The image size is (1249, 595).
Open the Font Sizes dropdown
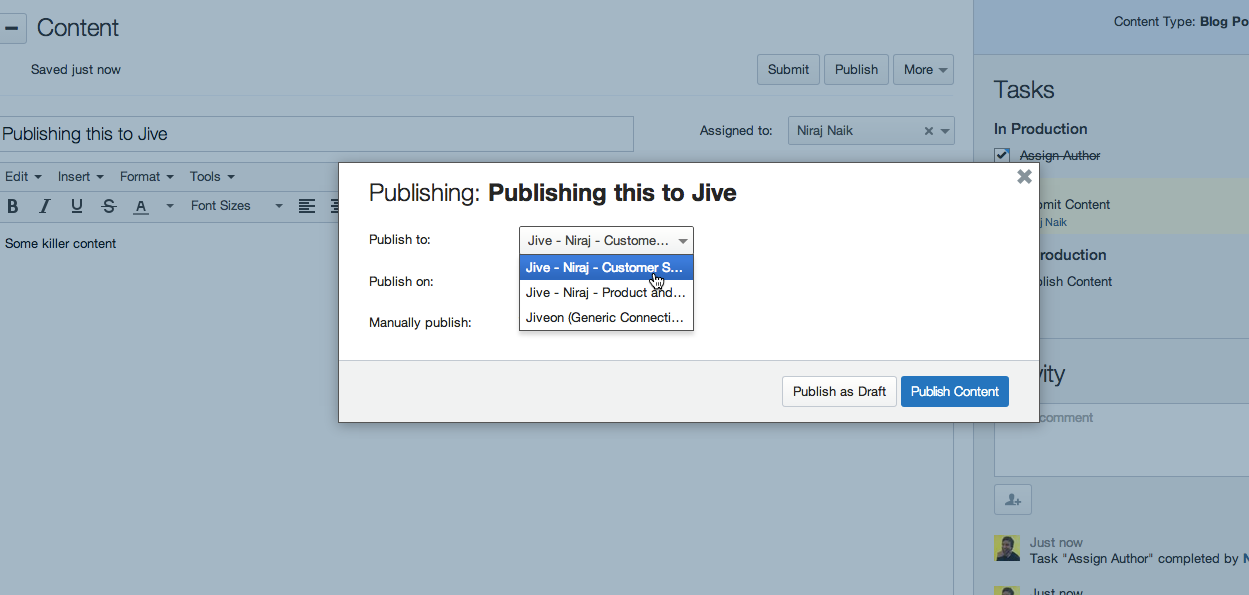(236, 206)
